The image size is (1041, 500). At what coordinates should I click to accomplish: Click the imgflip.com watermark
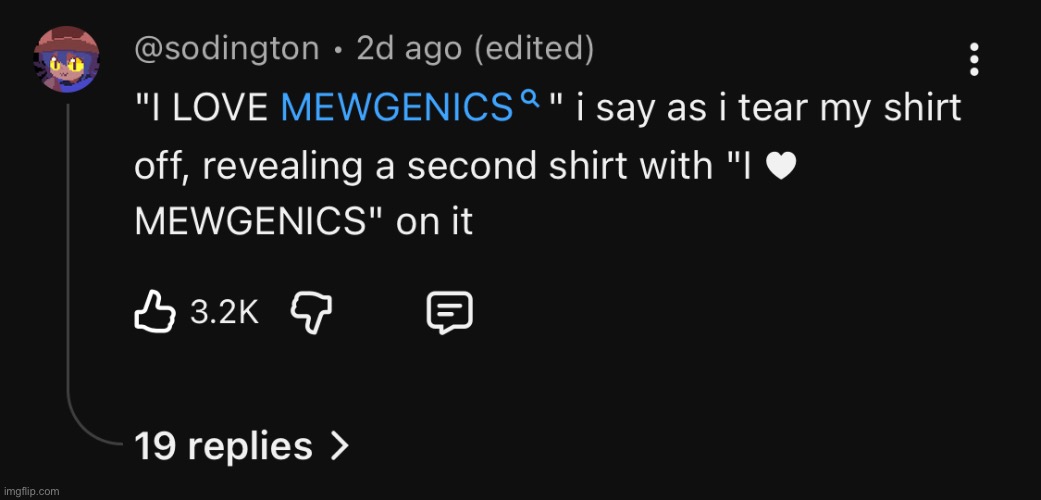coord(31,491)
